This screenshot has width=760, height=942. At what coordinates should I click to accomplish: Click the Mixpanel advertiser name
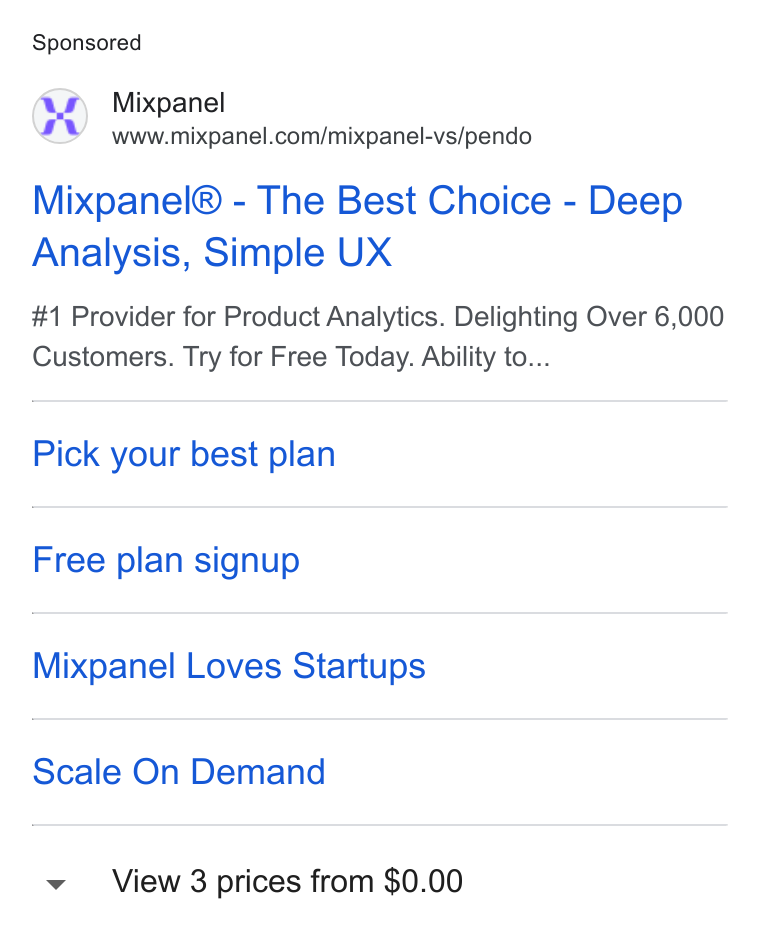(x=169, y=103)
